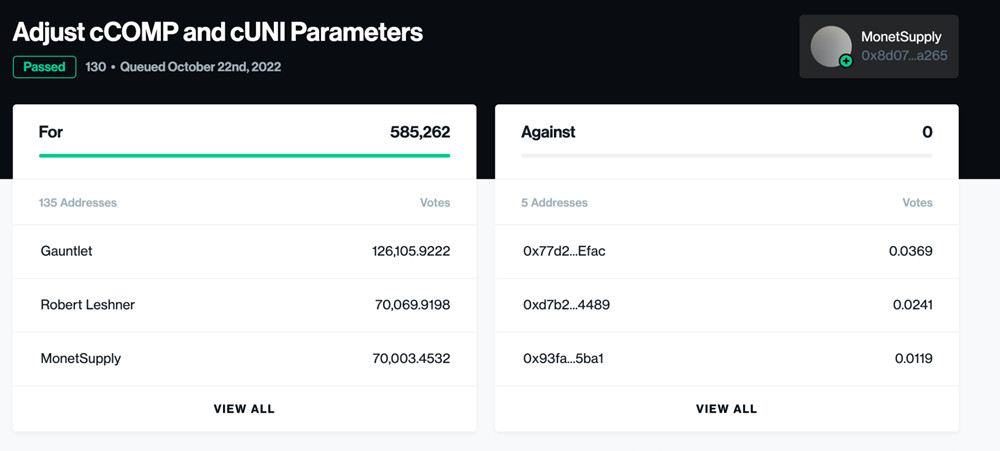This screenshot has width=1000, height=451.
Task: Open Gauntlet voter entry
Action: (66, 251)
